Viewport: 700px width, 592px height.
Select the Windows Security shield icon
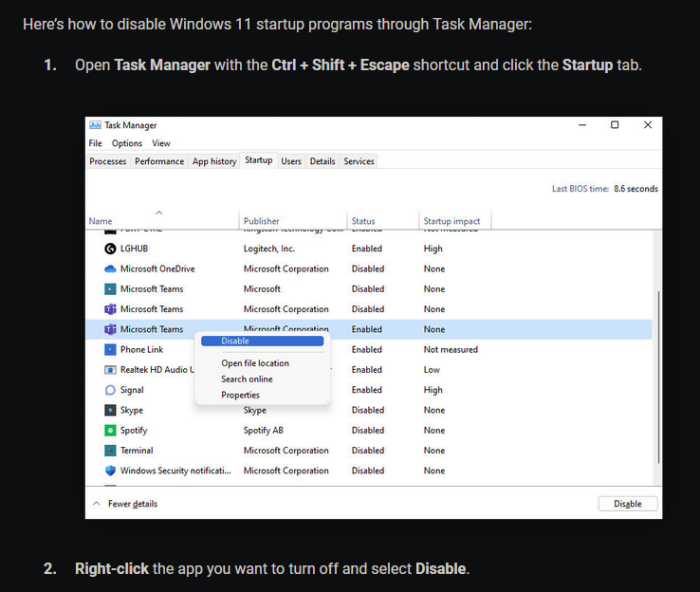[x=110, y=471]
